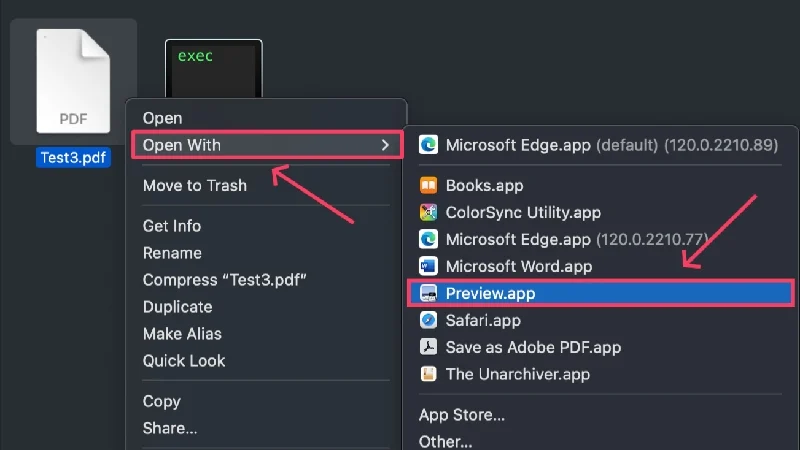Expand the Open With submenu arrow
Viewport: 800px width, 450px height.
(x=385, y=145)
